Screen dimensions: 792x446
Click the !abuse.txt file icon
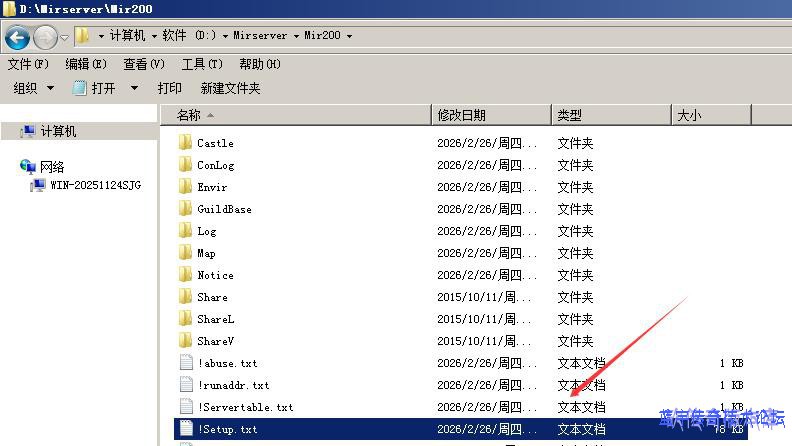(185, 363)
